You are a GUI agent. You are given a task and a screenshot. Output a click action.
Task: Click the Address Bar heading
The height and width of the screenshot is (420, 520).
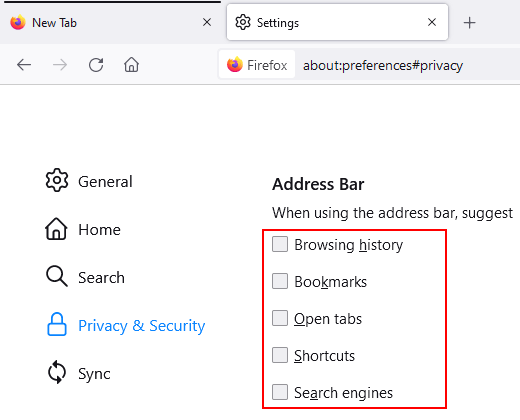tap(318, 184)
